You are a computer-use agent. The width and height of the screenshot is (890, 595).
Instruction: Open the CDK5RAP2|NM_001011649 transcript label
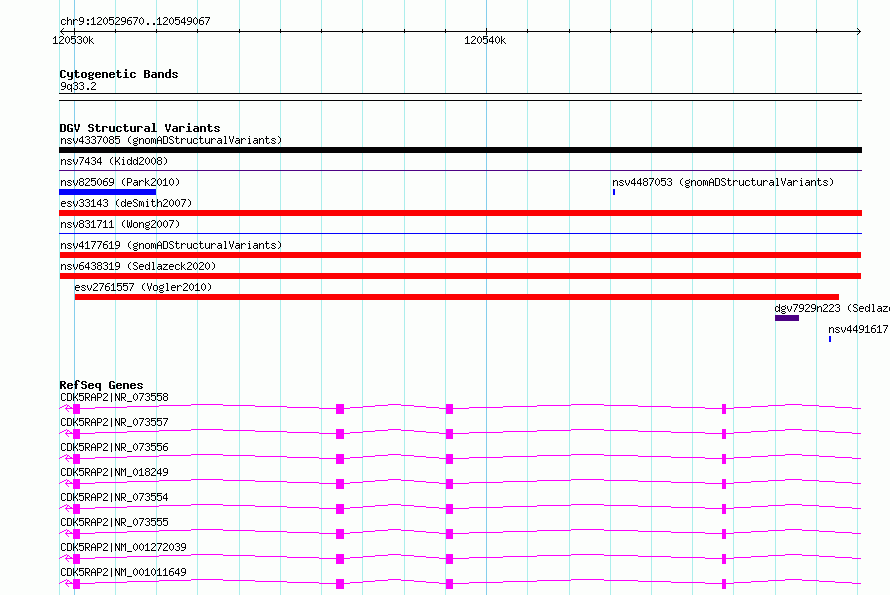point(123,572)
